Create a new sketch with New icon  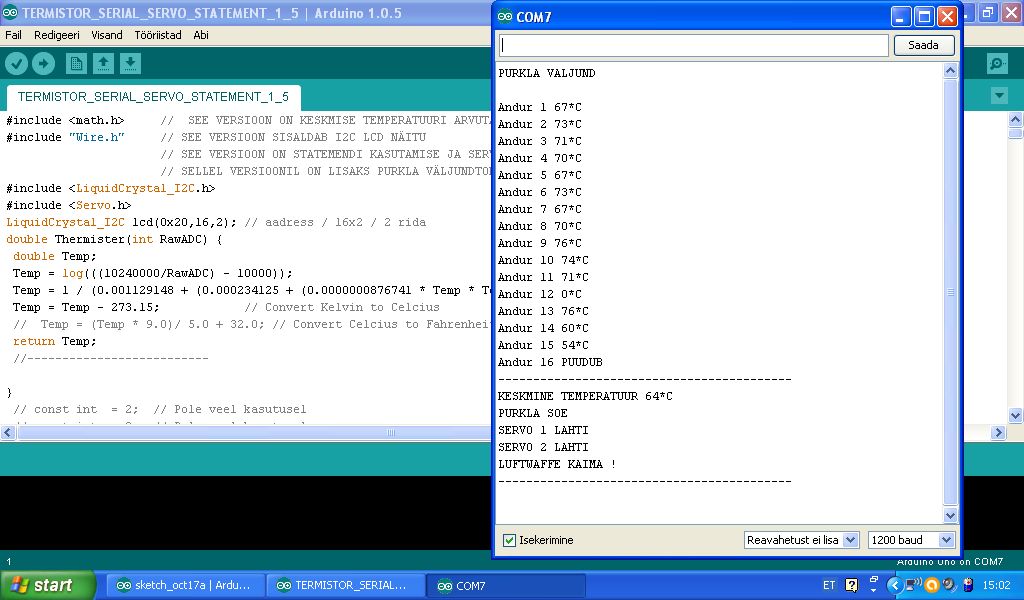coord(76,64)
